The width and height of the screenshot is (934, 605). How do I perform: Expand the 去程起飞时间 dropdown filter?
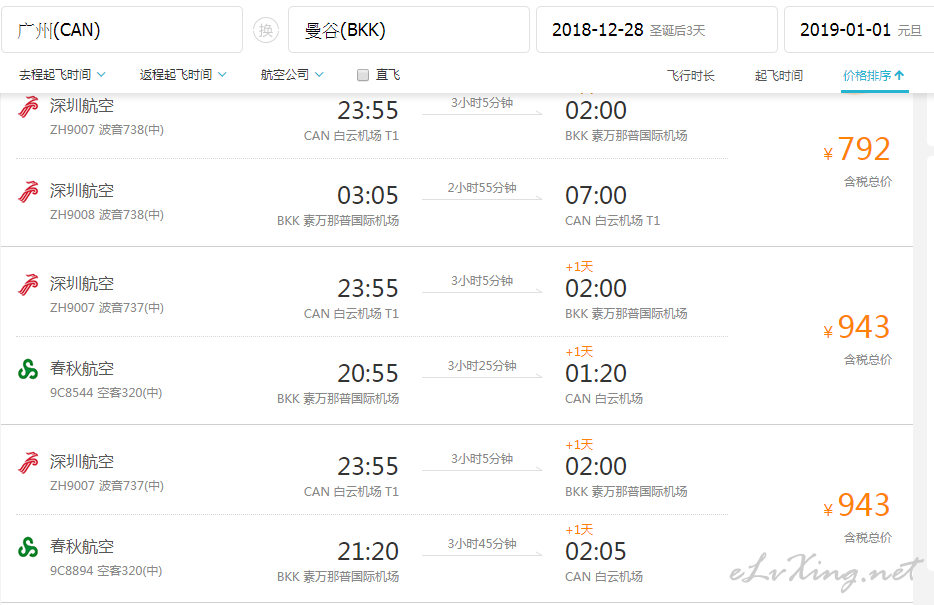click(x=63, y=74)
